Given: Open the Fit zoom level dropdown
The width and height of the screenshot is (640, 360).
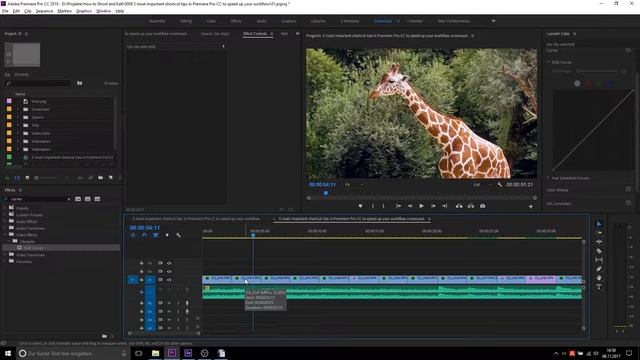Looking at the screenshot, I should pyautogui.click(x=354, y=185).
